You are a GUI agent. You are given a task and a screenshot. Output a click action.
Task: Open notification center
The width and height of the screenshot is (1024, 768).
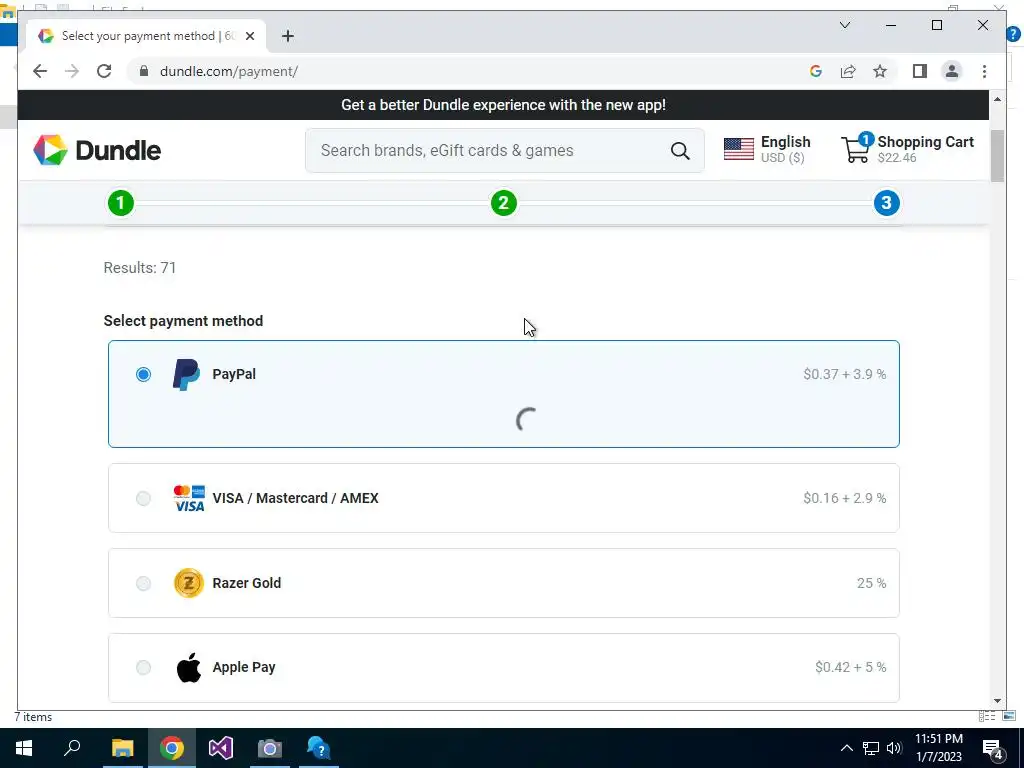pos(993,748)
